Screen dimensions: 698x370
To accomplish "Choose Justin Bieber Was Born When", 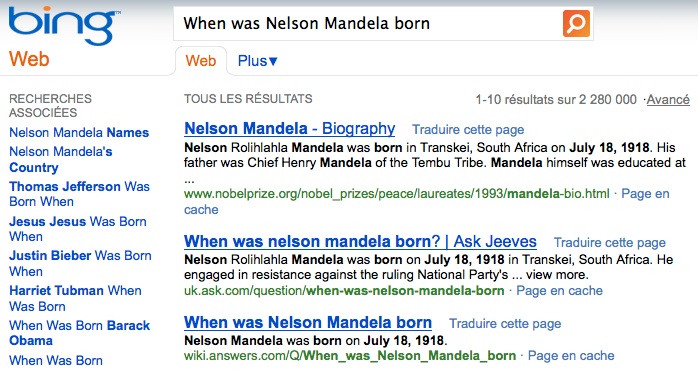I will [80, 263].
